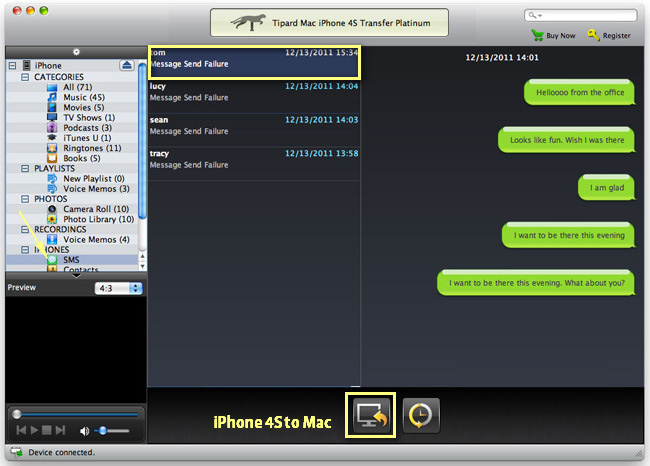Click the next track button
Viewport: 650px width, 466px height.
click(x=61, y=430)
